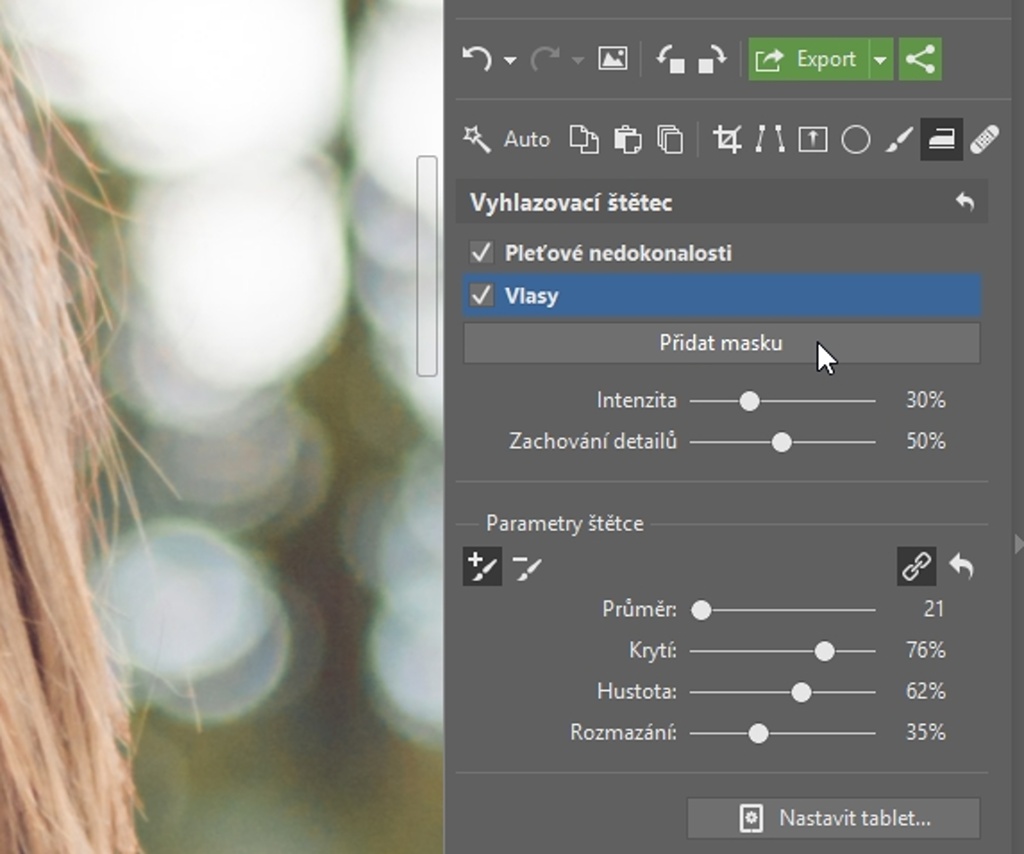
Task: Adjust the Rozmazání slider
Action: pos(758,733)
